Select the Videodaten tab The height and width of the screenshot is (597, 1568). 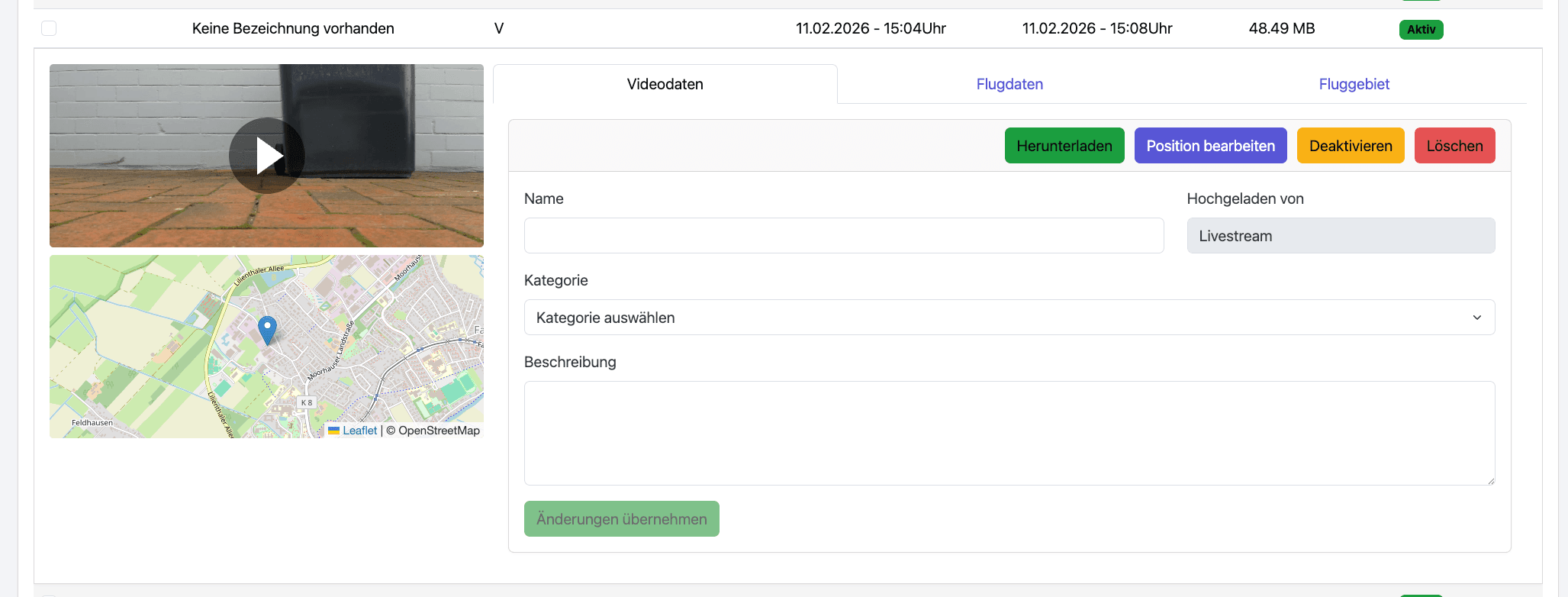(x=665, y=84)
